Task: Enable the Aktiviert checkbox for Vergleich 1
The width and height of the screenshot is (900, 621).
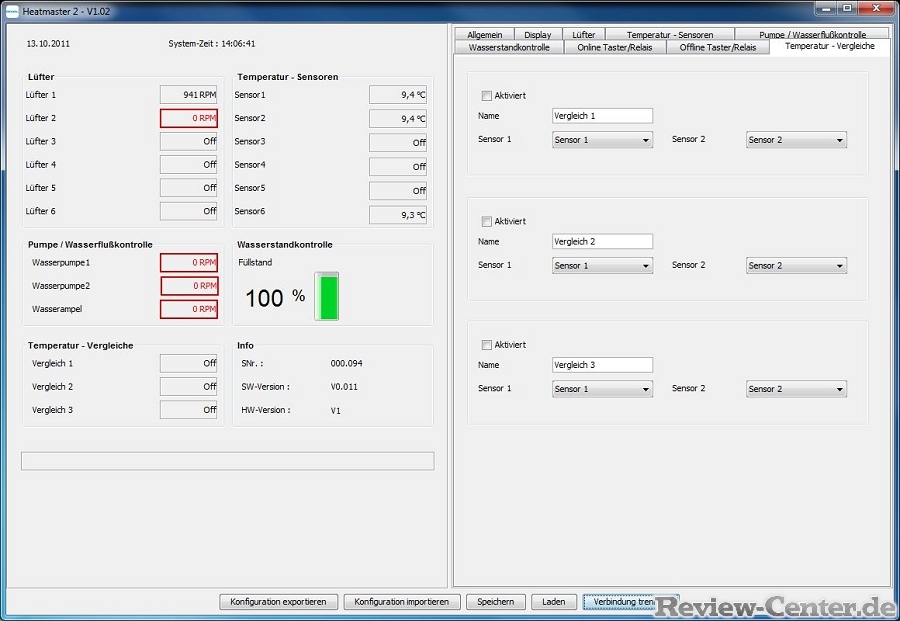Action: click(487, 96)
